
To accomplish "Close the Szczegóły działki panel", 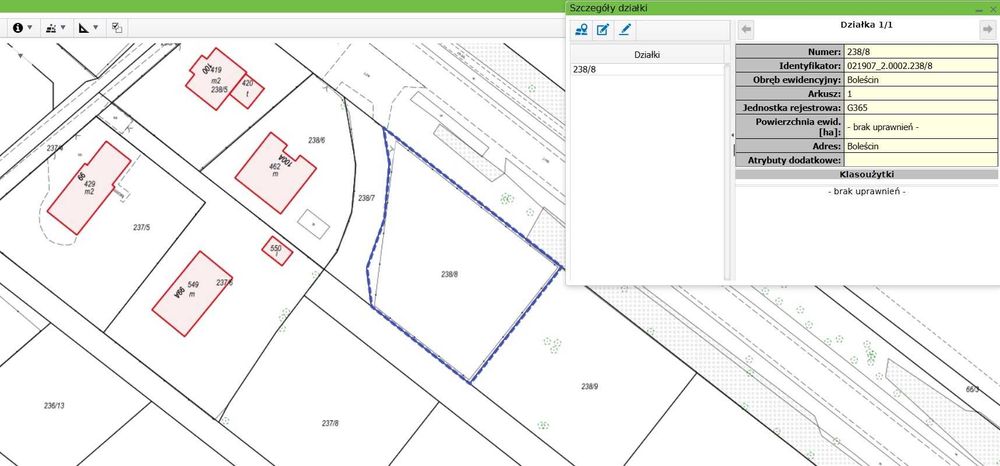I will tap(992, 10).
